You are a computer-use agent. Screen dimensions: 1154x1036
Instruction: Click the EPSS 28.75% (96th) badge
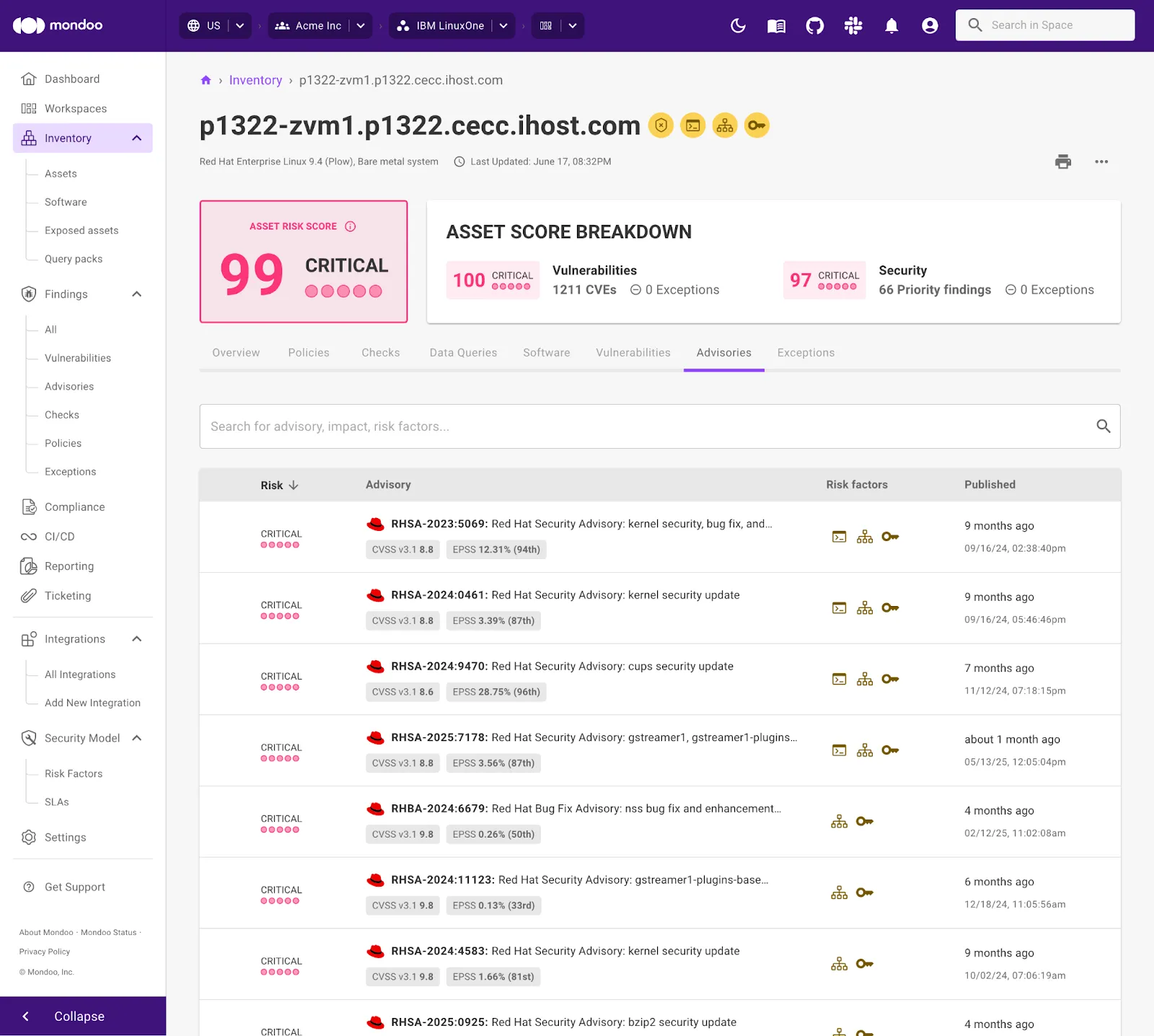click(x=496, y=692)
